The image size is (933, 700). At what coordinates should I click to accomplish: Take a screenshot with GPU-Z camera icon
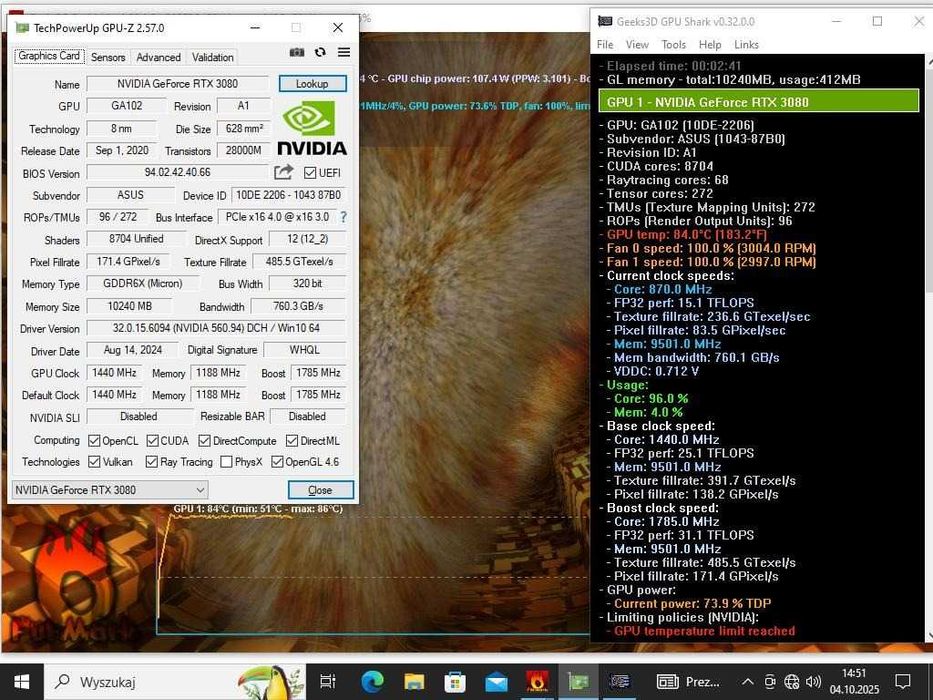tap(296, 52)
